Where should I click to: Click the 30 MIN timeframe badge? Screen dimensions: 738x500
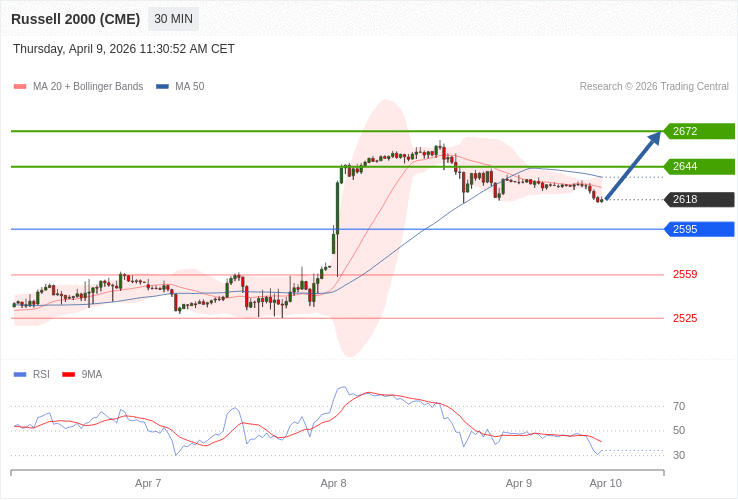click(x=173, y=19)
